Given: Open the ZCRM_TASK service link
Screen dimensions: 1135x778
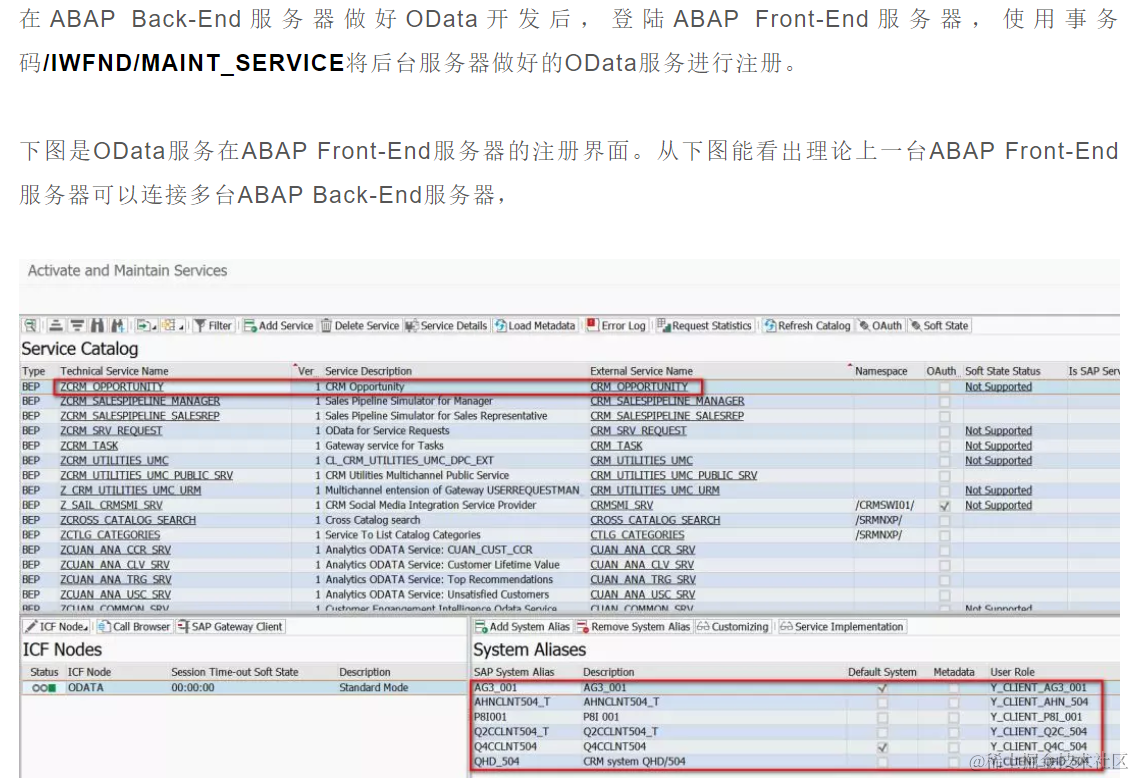Looking at the screenshot, I should 89,446.
